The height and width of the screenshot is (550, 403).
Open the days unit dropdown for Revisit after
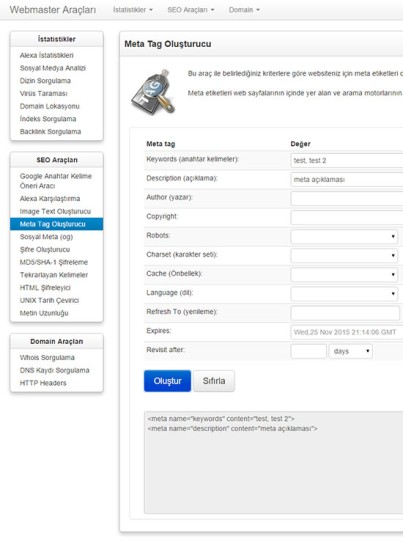[350, 351]
